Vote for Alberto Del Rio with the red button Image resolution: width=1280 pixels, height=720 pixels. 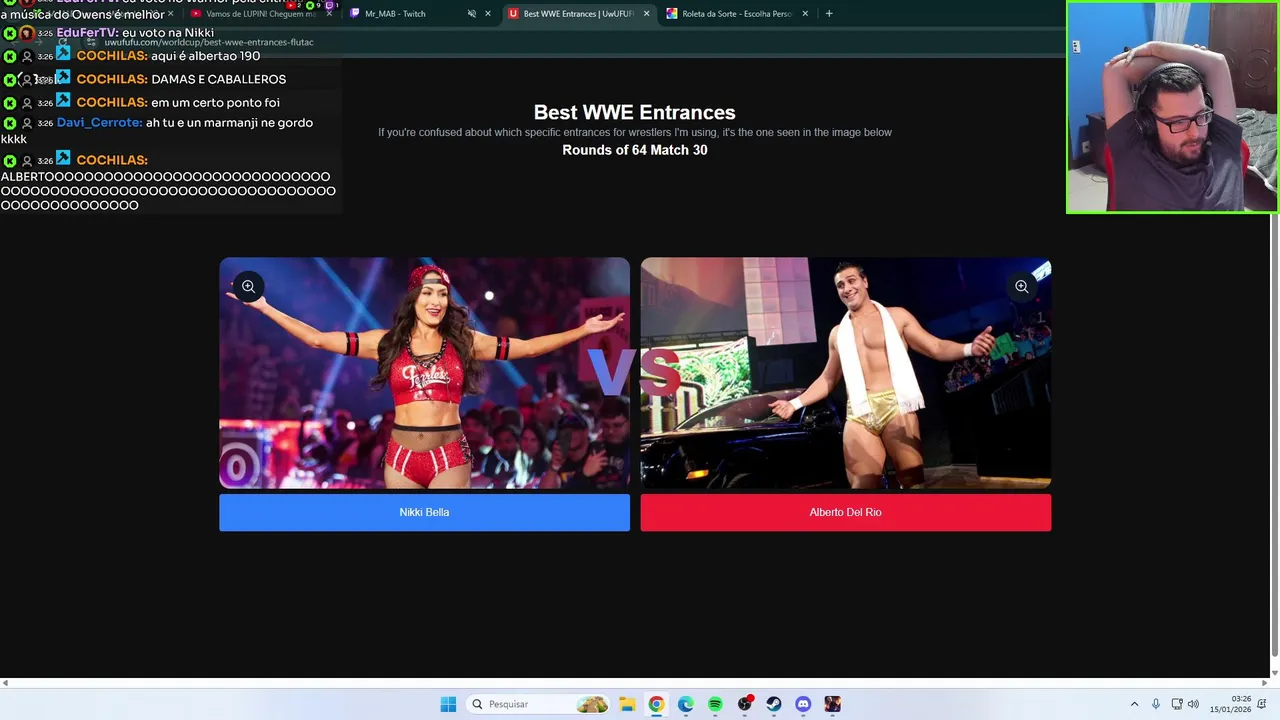coord(845,512)
